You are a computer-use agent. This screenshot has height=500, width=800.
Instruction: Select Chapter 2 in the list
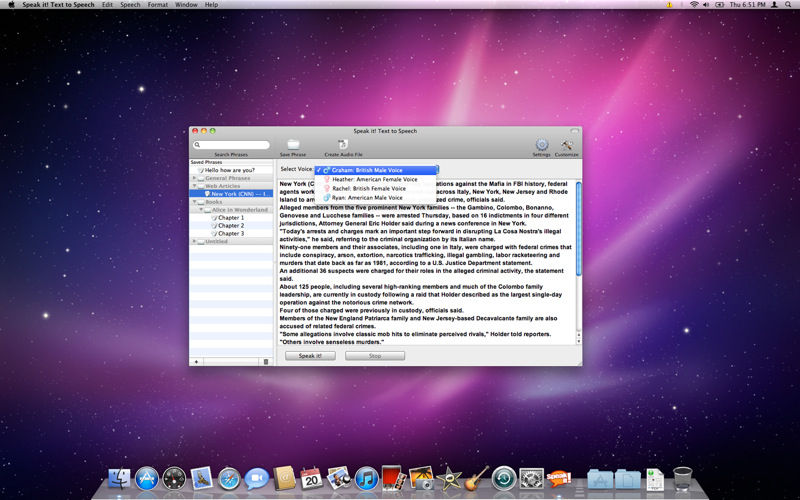(231, 226)
